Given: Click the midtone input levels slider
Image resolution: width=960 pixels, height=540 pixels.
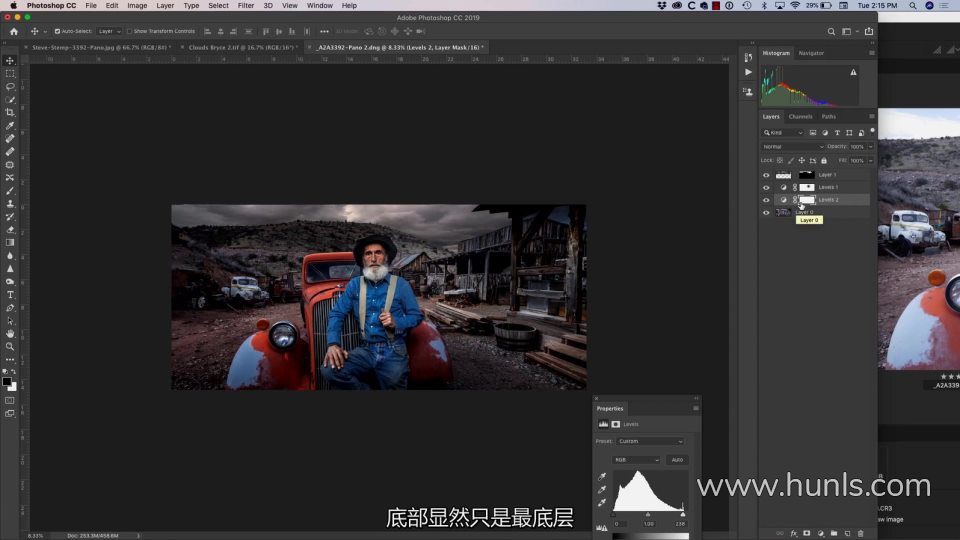Looking at the screenshot, I should coord(648,515).
